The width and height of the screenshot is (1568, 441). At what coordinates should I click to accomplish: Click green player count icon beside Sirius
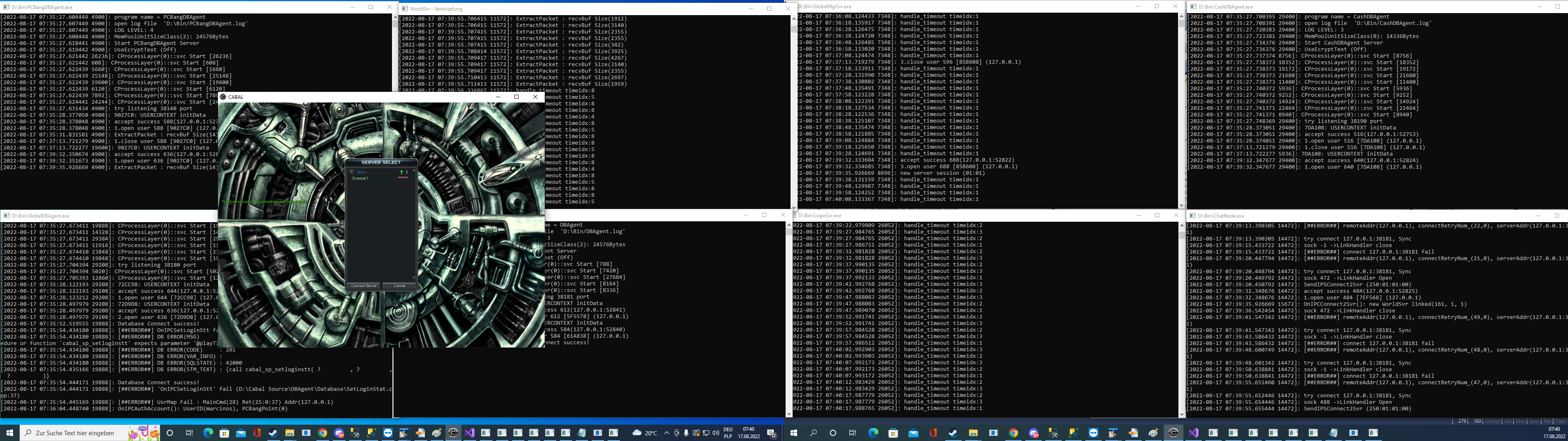pyautogui.click(x=402, y=172)
